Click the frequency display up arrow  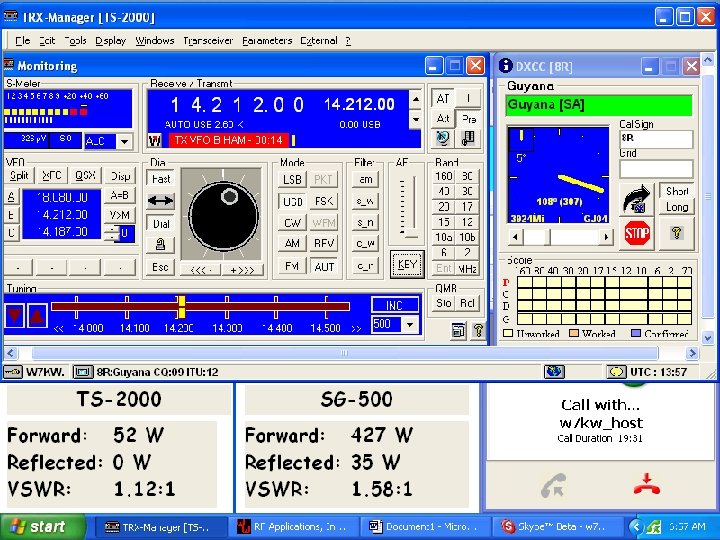415,99
